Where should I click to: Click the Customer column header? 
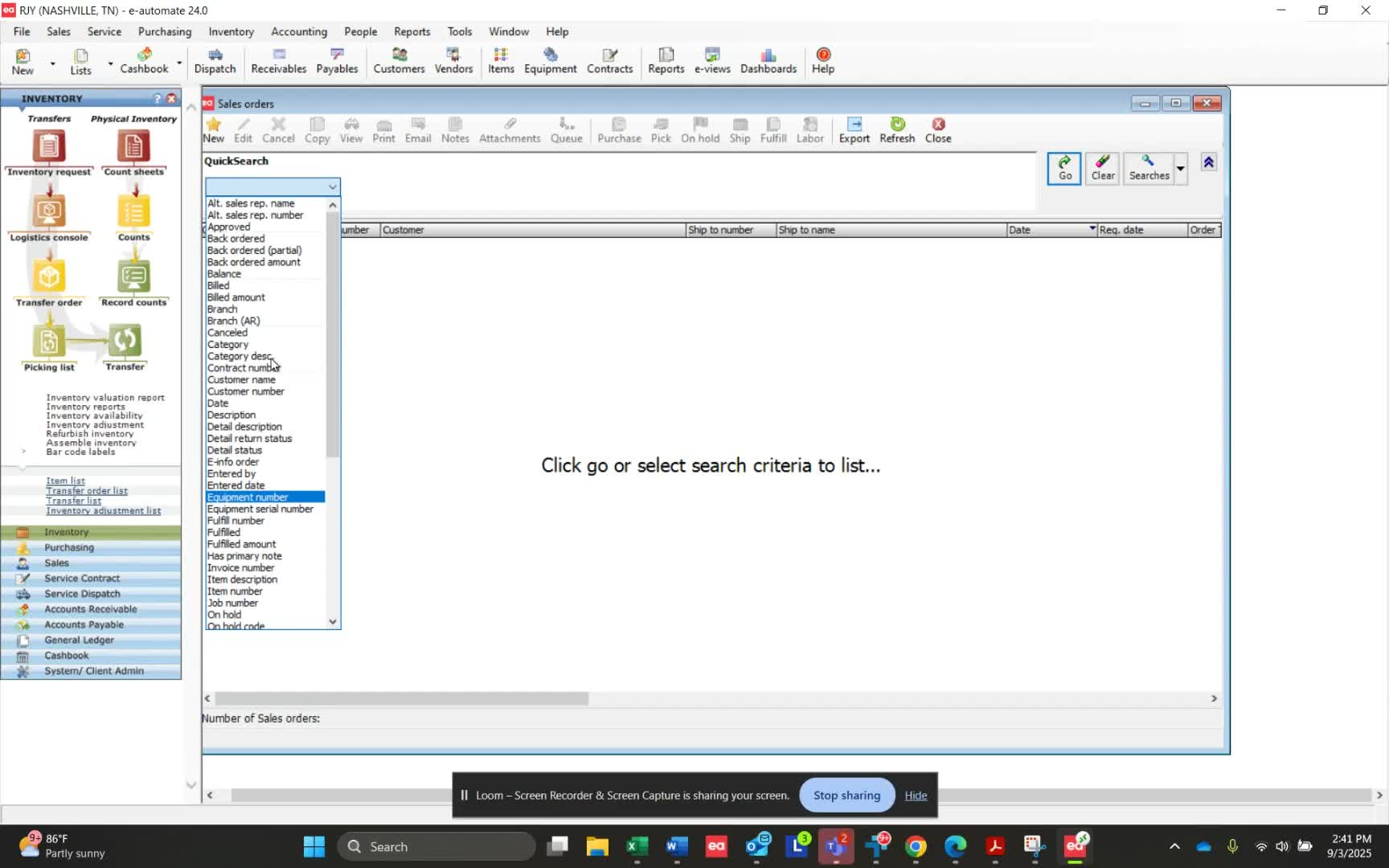(532, 230)
